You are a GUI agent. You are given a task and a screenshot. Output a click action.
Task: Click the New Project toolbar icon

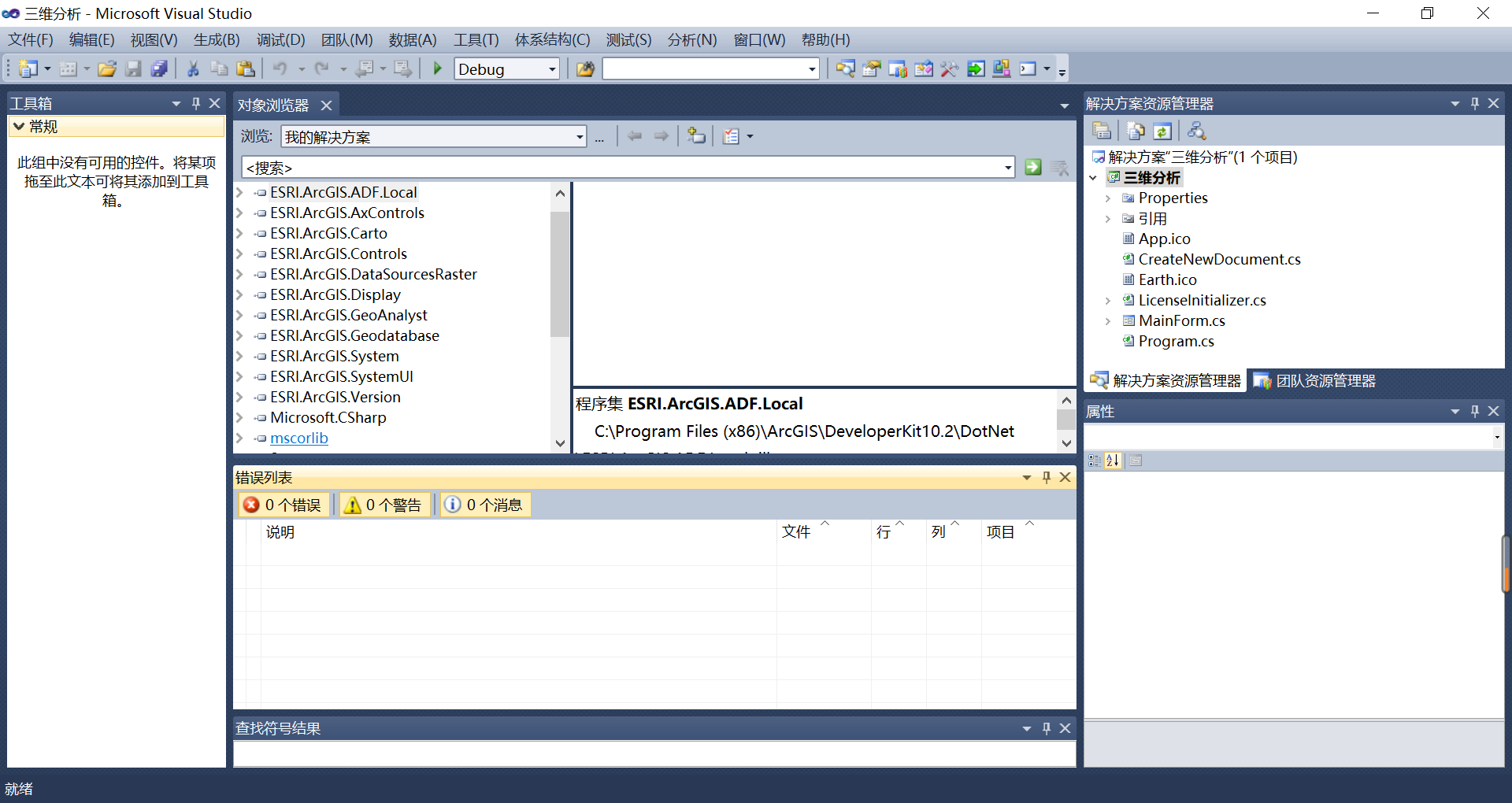click(28, 69)
